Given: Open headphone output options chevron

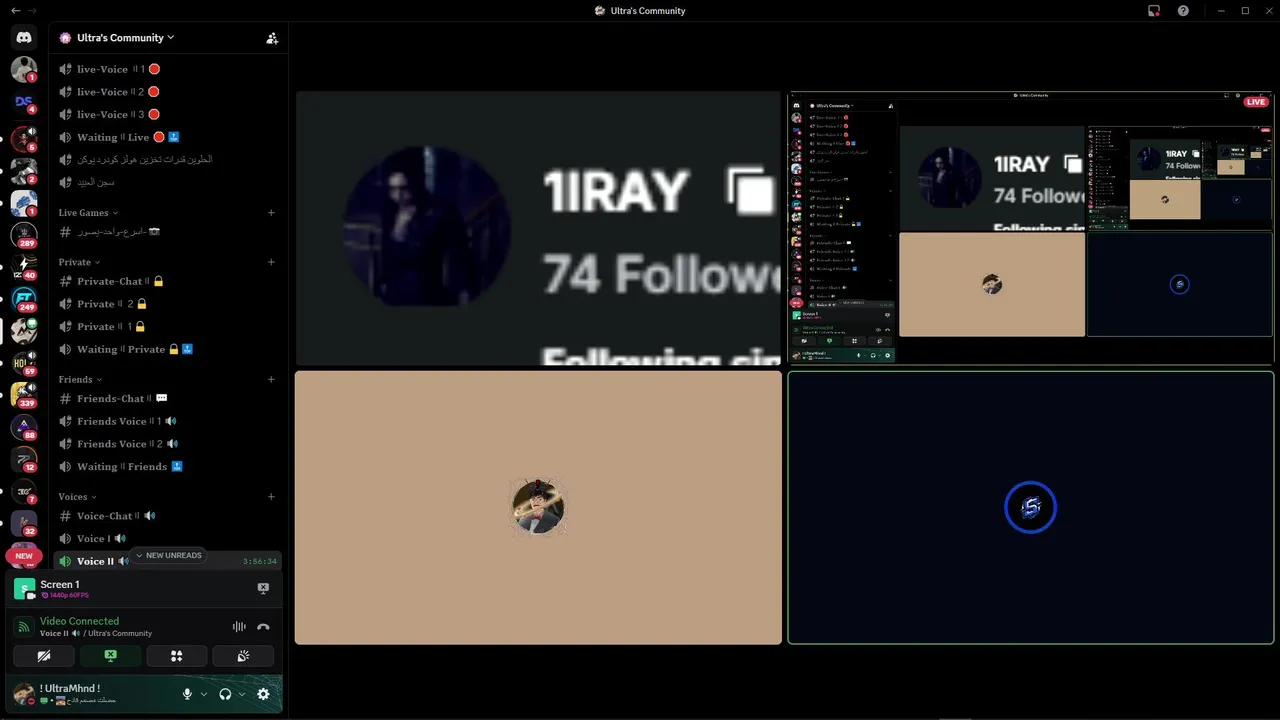Looking at the screenshot, I should (x=242, y=694).
